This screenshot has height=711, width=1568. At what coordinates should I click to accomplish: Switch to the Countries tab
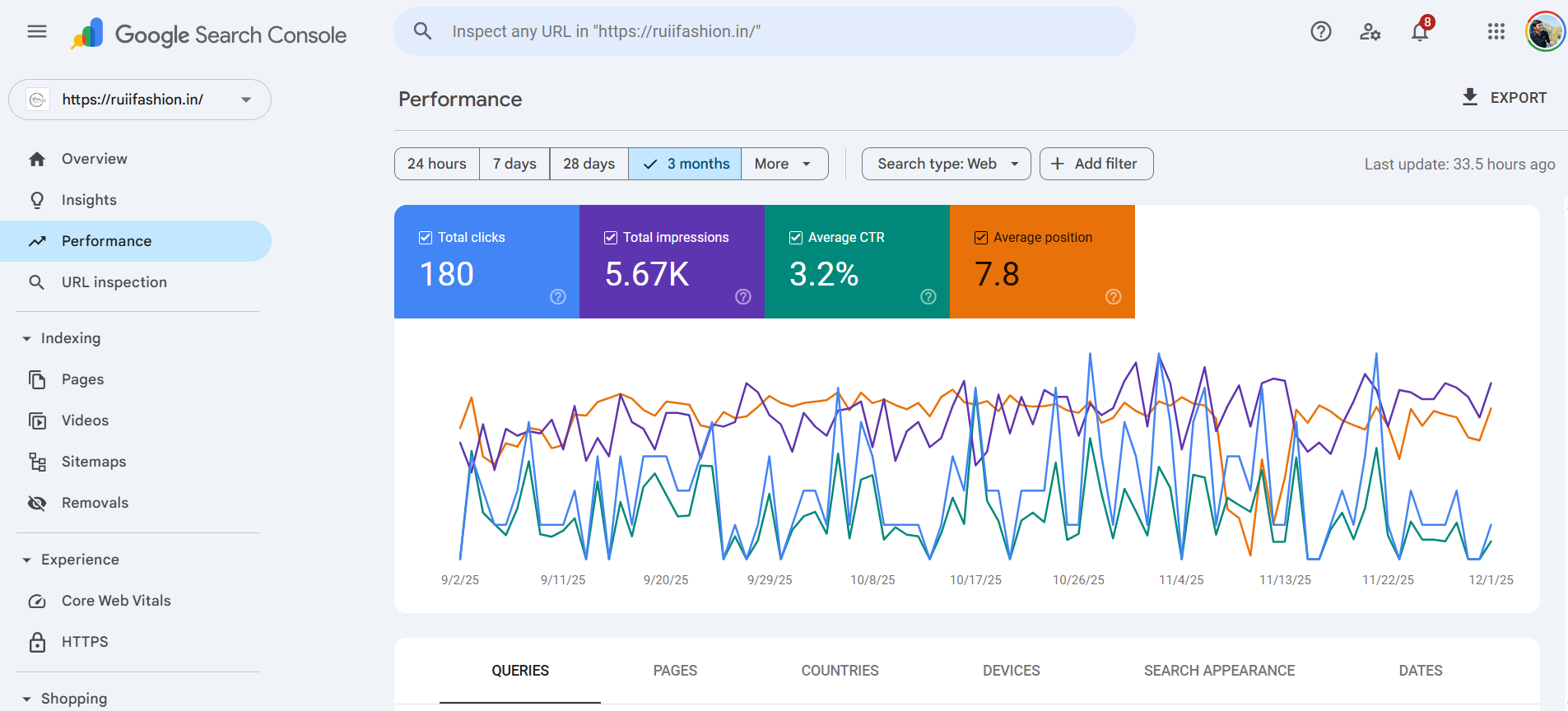(840, 671)
